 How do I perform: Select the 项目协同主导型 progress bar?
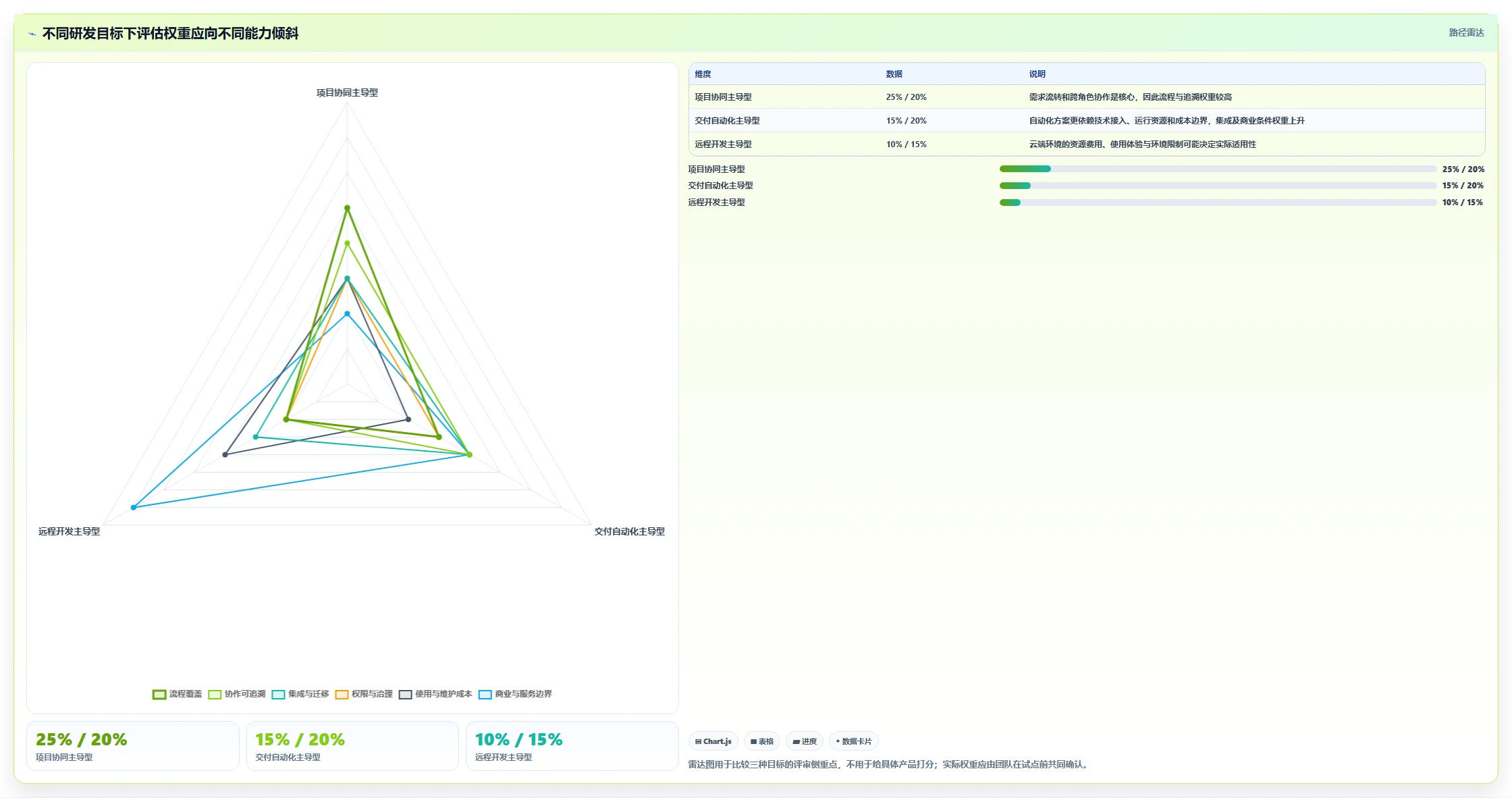coord(1218,169)
